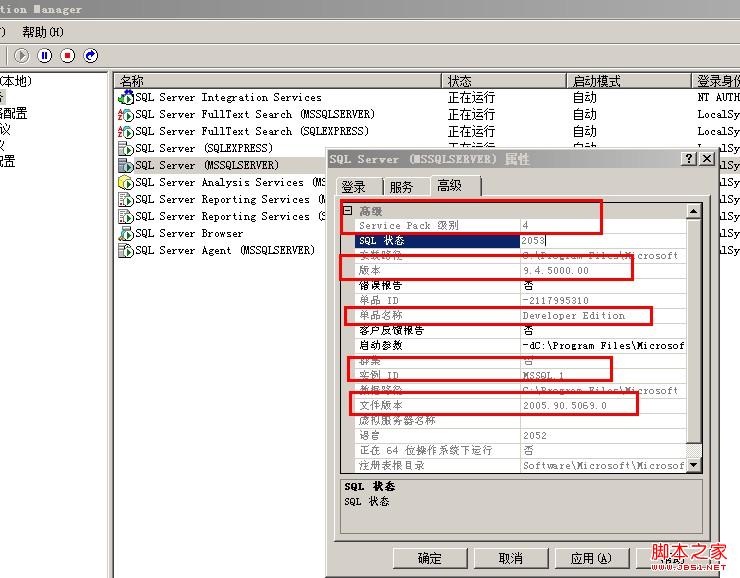This screenshot has height=578, width=740.
Task: Select second SQL Server Reporting Services icon
Action: pos(126,216)
